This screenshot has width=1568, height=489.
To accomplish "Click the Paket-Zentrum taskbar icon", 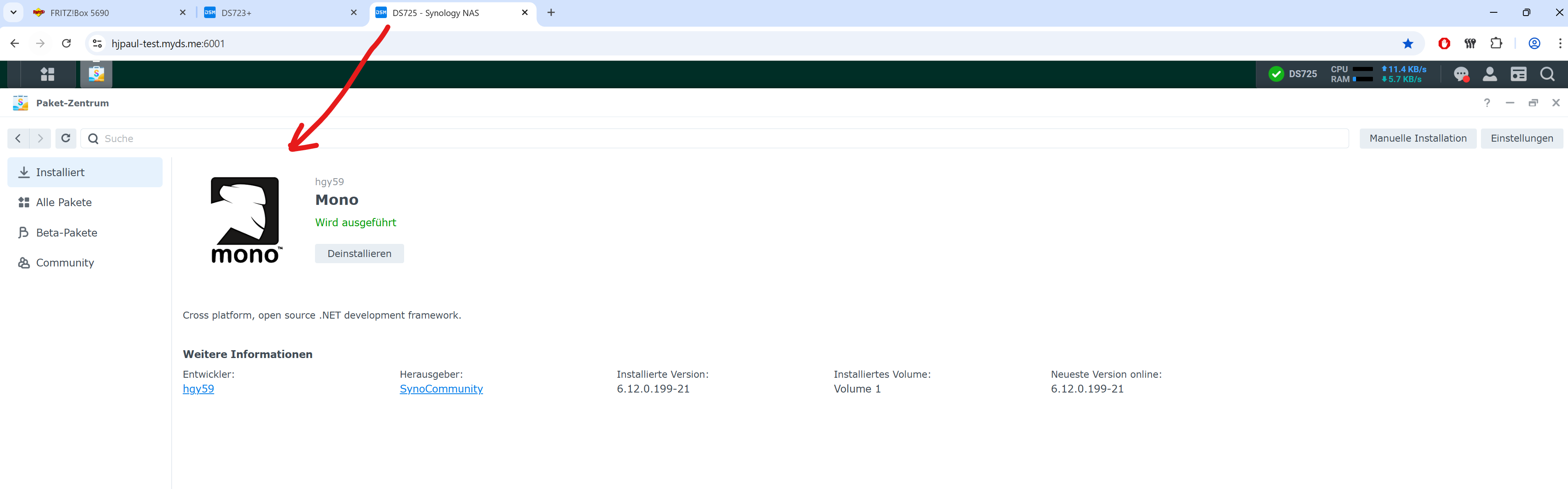I will [96, 74].
